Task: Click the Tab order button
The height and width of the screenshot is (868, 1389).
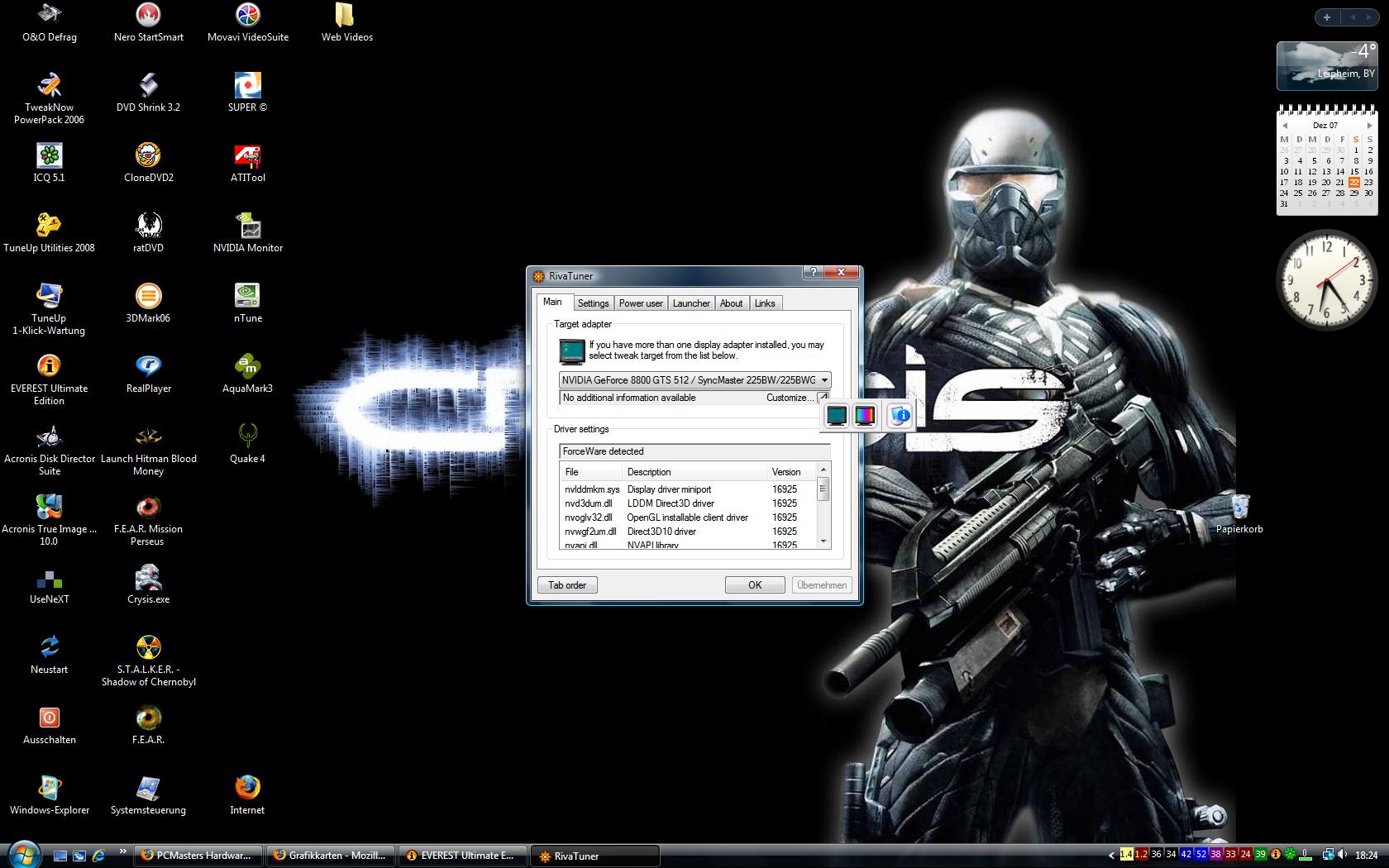Action: pos(567,585)
